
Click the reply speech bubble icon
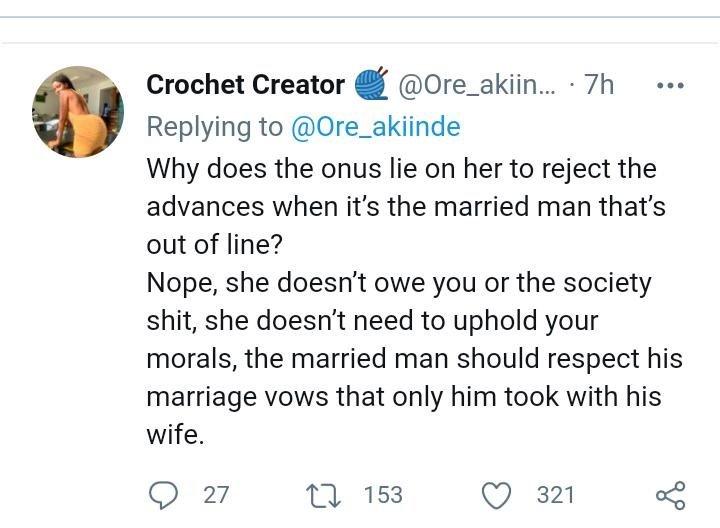tap(162, 494)
